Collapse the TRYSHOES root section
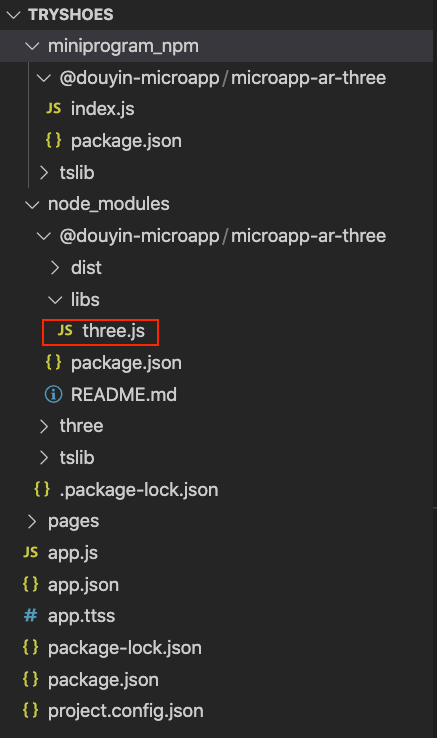The image size is (437, 738). pos(14,15)
